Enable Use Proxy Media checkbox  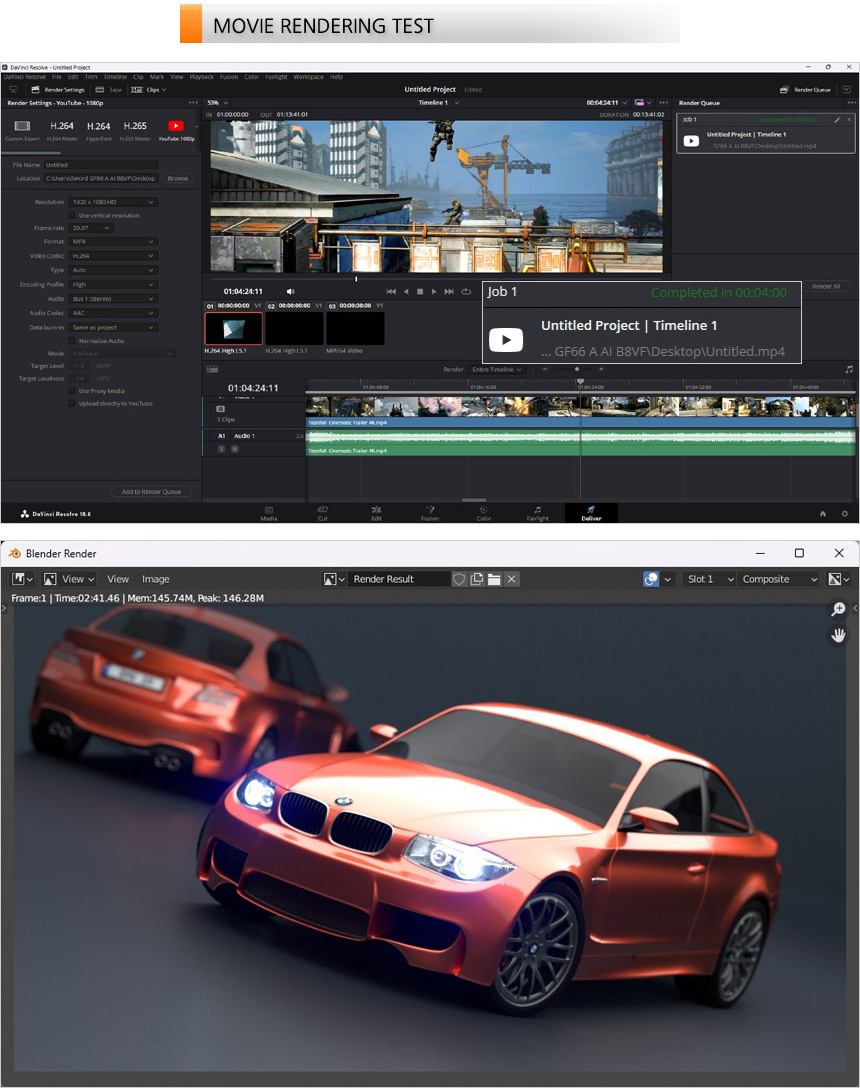pos(72,391)
